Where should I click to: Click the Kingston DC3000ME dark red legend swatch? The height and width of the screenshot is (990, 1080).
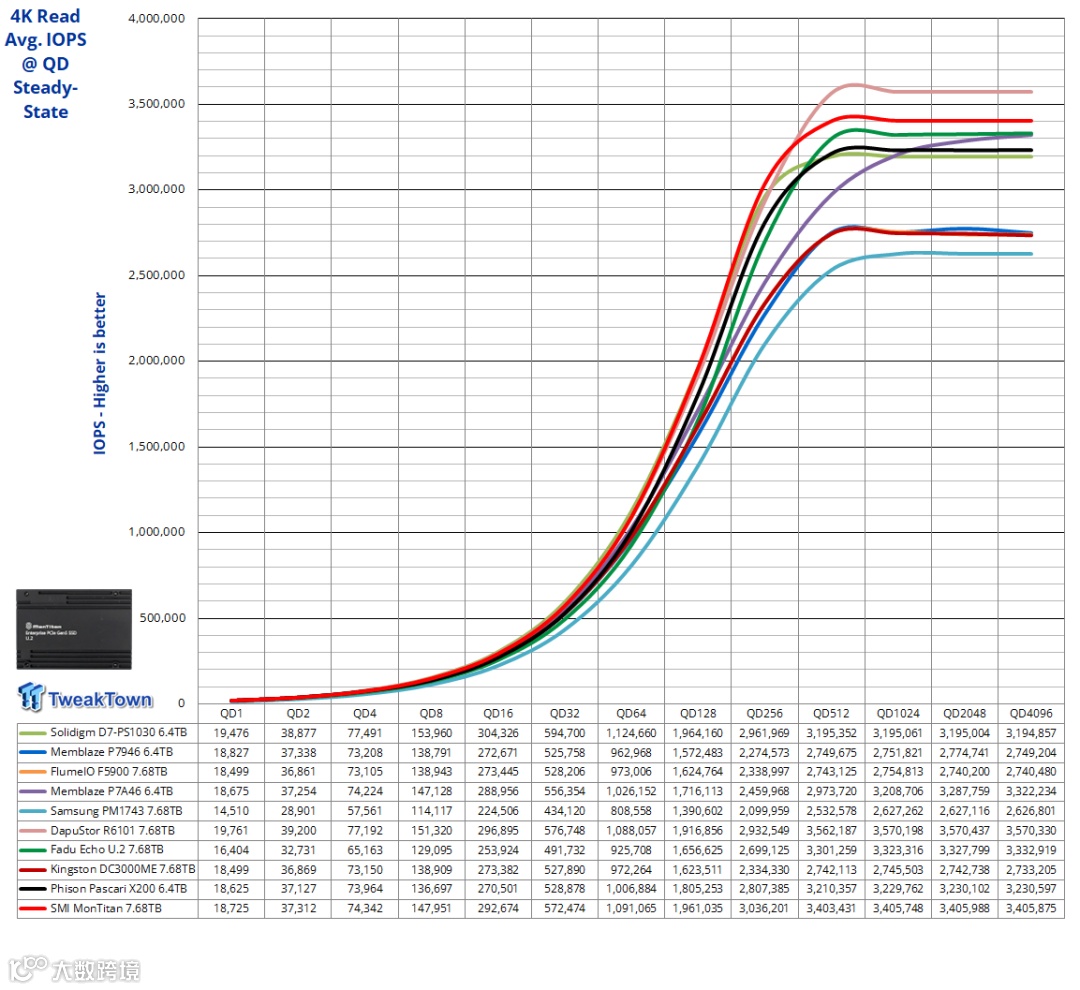click(32, 869)
